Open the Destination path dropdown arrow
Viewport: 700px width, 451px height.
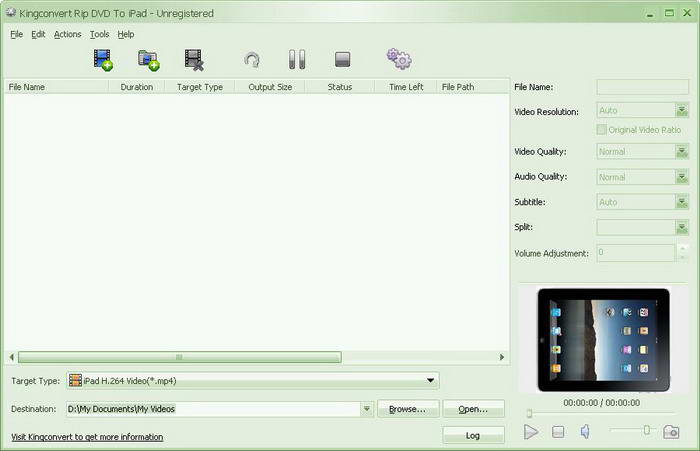click(x=367, y=409)
